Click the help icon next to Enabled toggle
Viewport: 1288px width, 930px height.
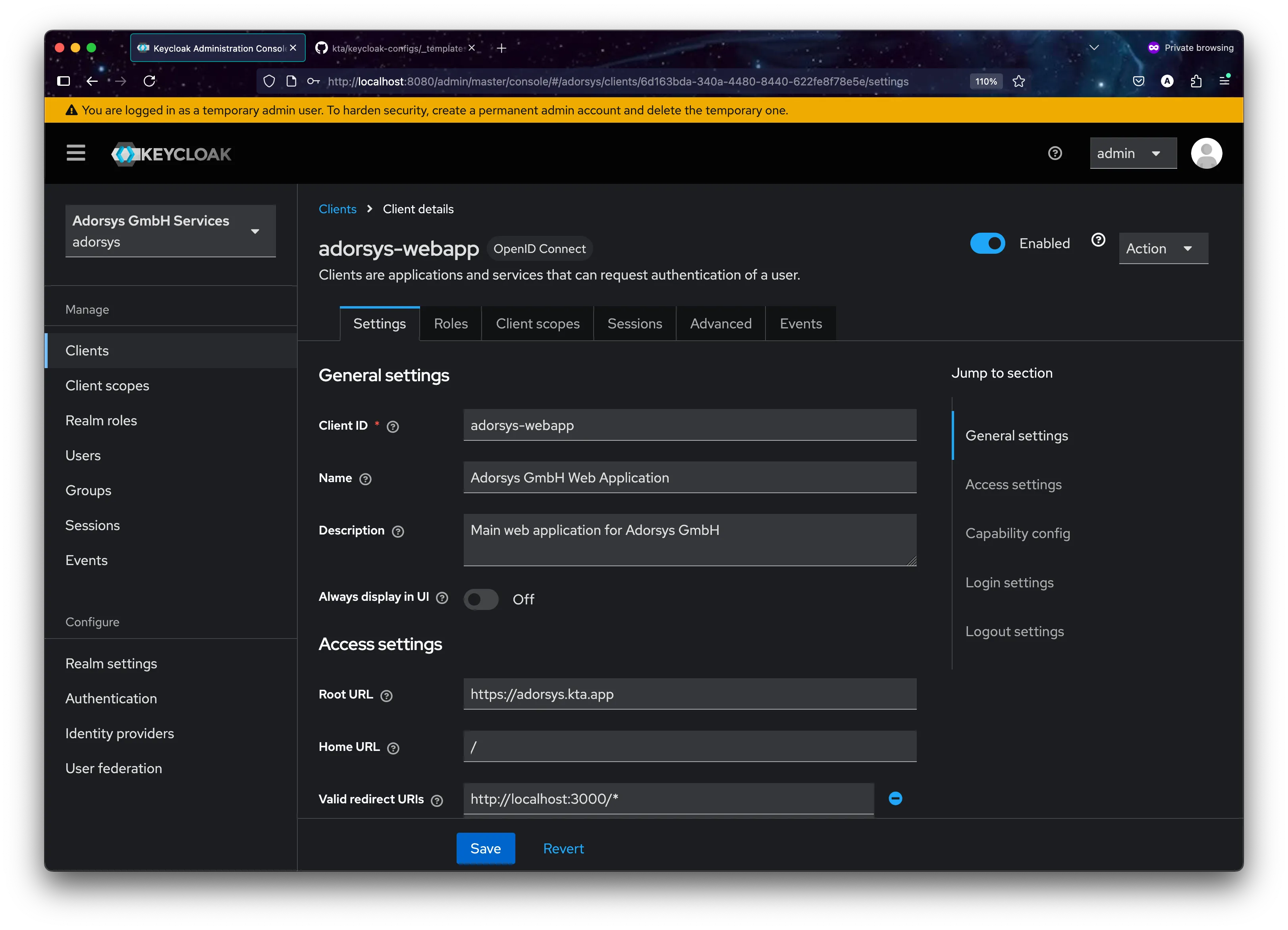click(x=1098, y=240)
